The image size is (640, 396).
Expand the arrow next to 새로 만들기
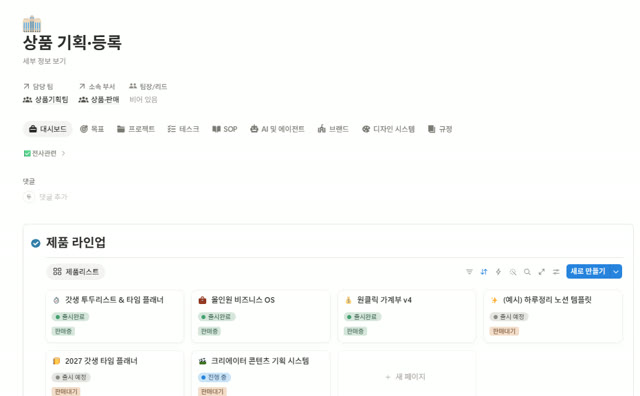tap(616, 271)
